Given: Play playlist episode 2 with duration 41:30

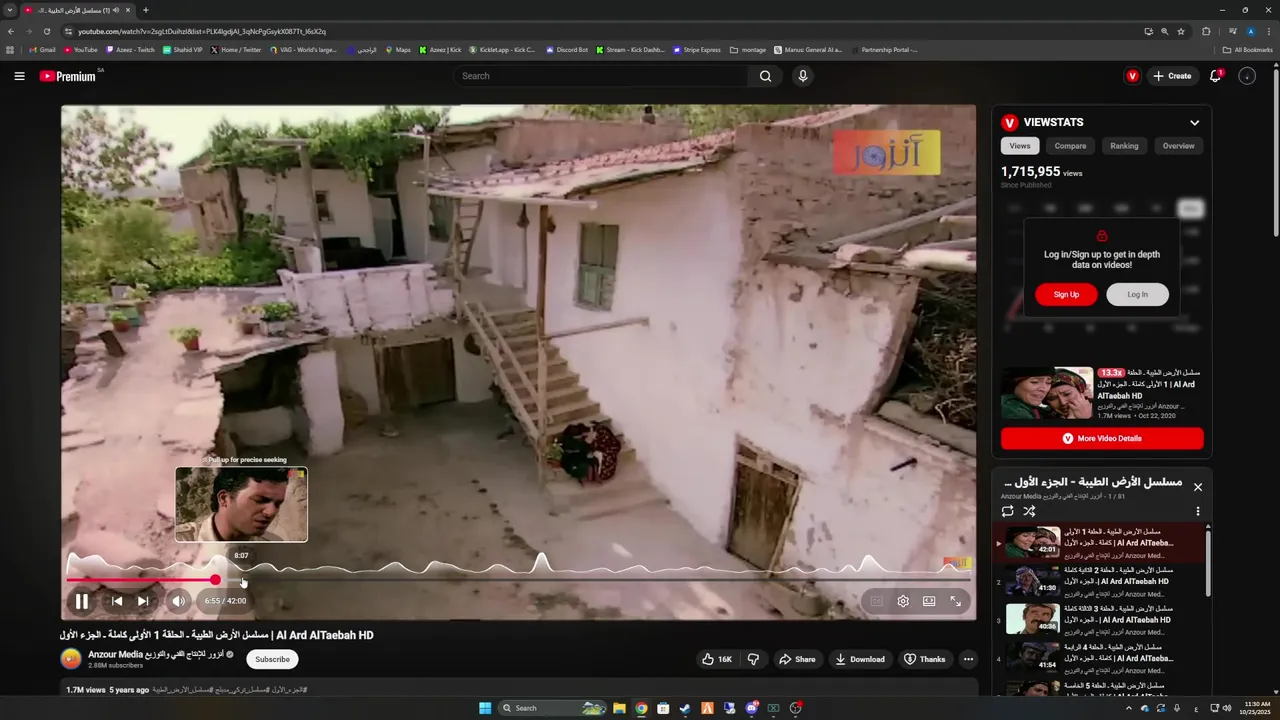Looking at the screenshot, I should 1099,581.
